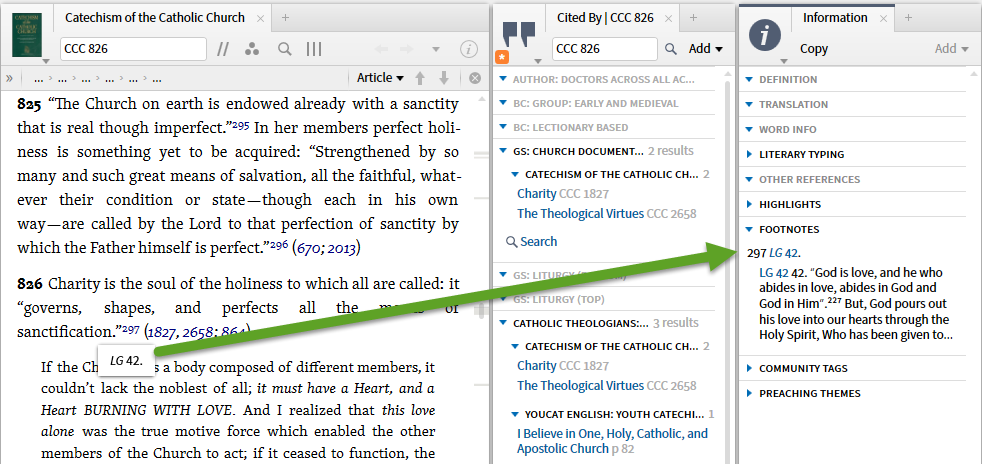Click the CCC 826 field in Cited By panel

pyautogui.click(x=604, y=49)
